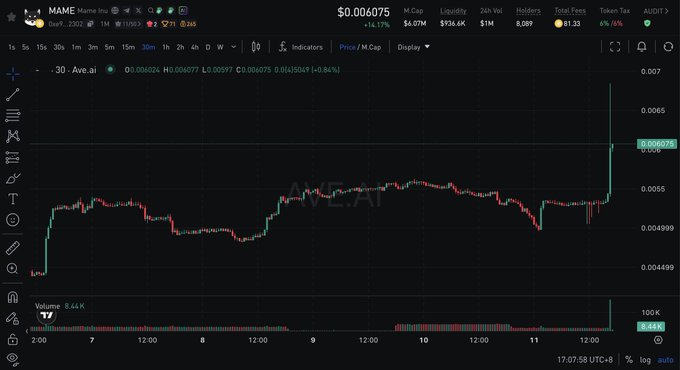Viewport: 680px width, 370px height.
Task: Click the MAME token avatar
Action: tap(33, 17)
